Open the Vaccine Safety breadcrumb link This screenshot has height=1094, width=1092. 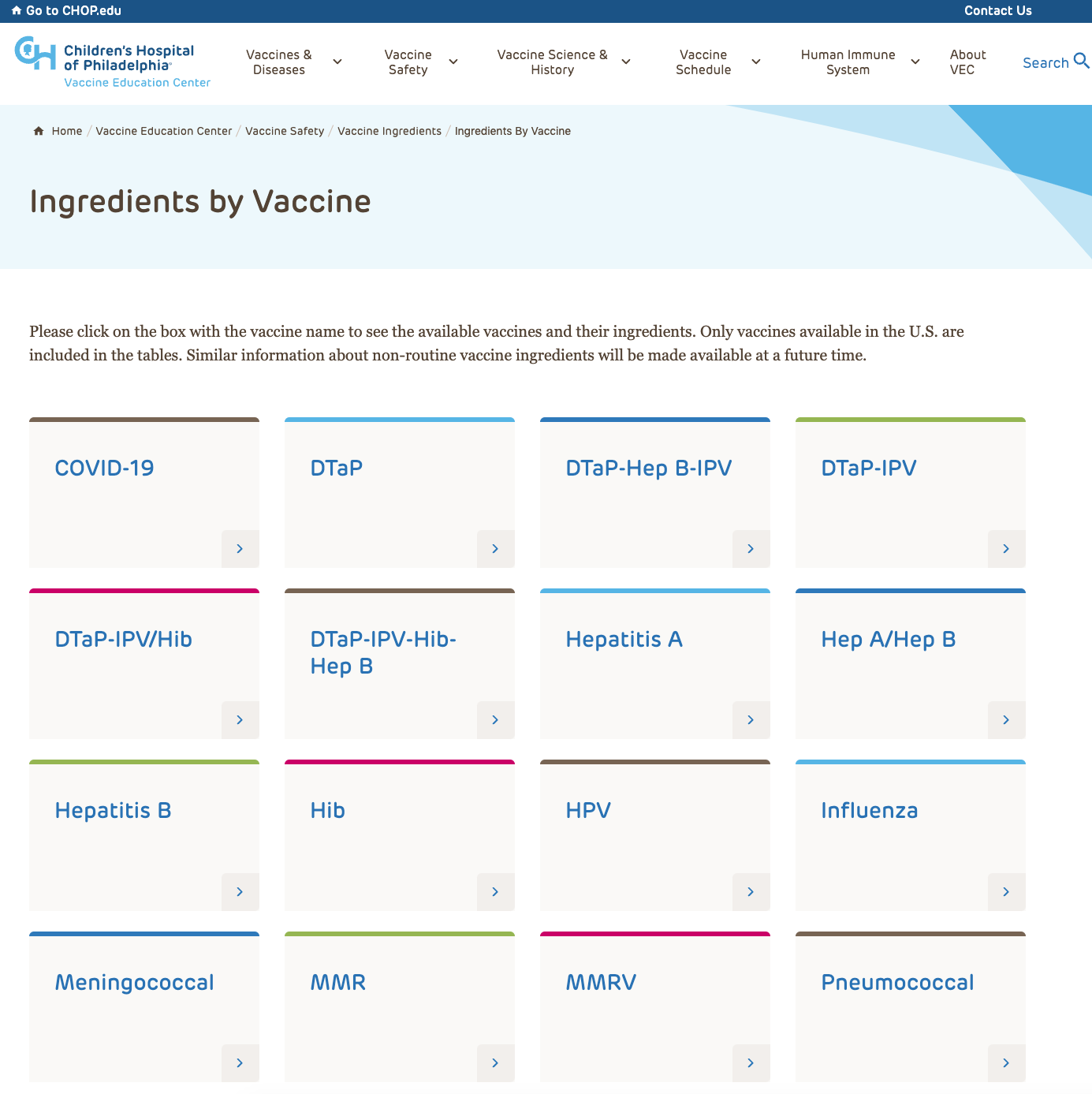coord(285,131)
